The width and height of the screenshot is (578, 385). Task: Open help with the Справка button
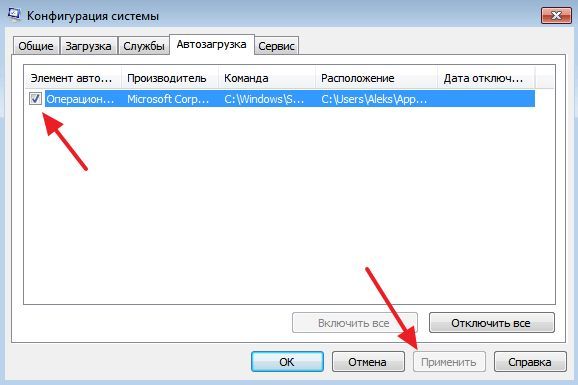tap(530, 362)
